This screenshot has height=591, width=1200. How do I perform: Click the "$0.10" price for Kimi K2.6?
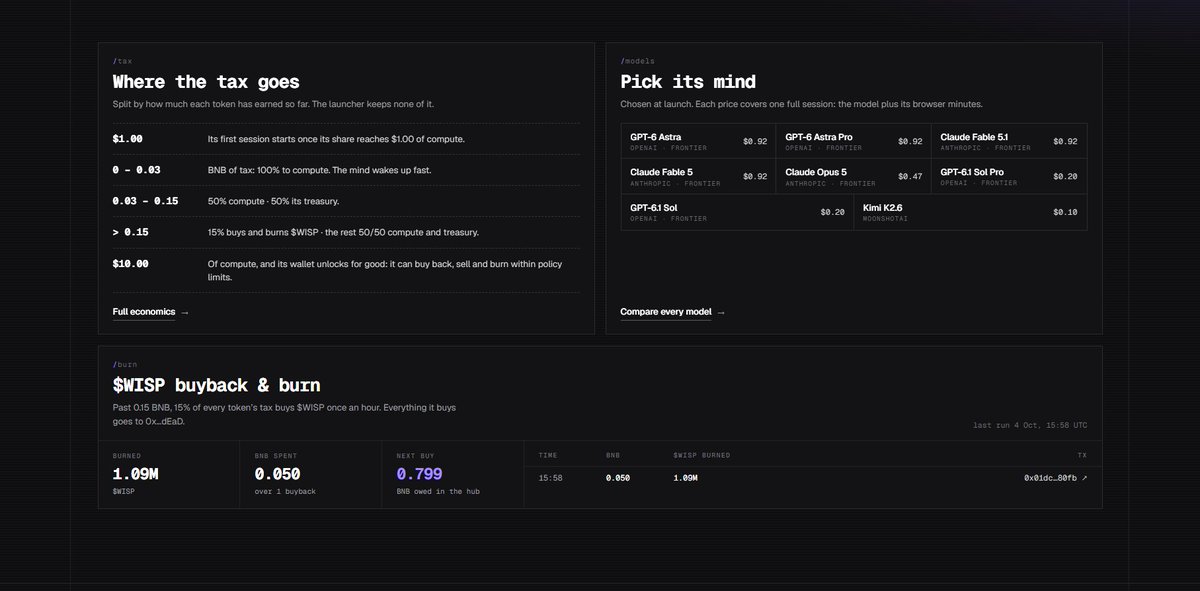pyautogui.click(x=1065, y=212)
